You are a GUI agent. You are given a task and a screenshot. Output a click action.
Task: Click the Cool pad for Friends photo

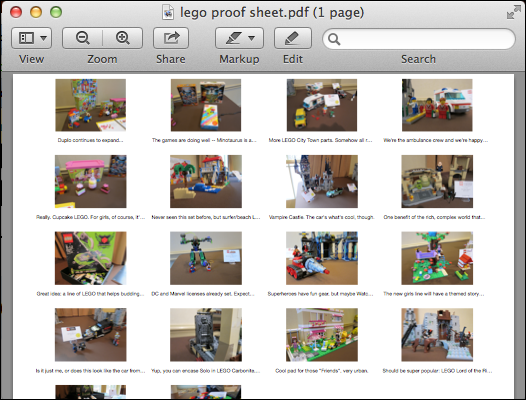click(x=322, y=335)
